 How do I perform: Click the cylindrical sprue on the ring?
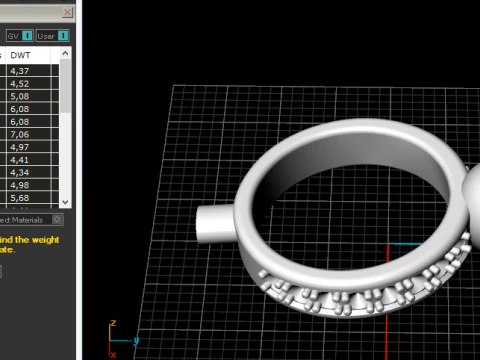[215, 223]
